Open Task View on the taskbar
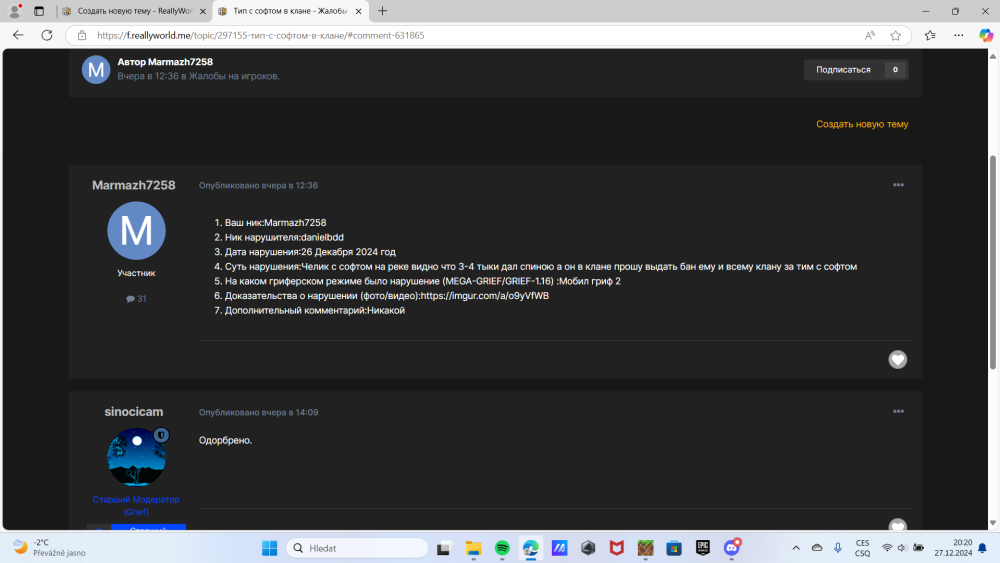Screen dimensions: 1000x563 click(445, 548)
